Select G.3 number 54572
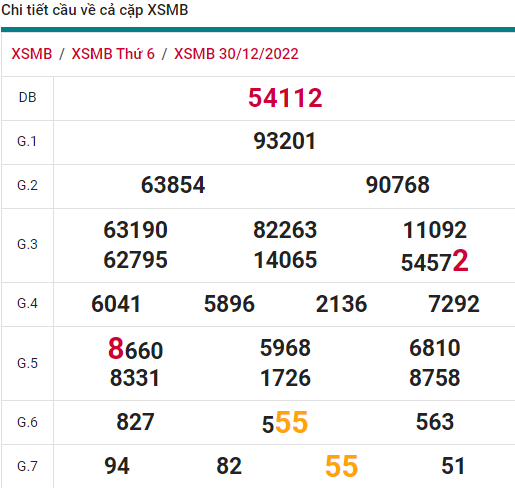This screenshot has height=488, width=515. coord(435,261)
